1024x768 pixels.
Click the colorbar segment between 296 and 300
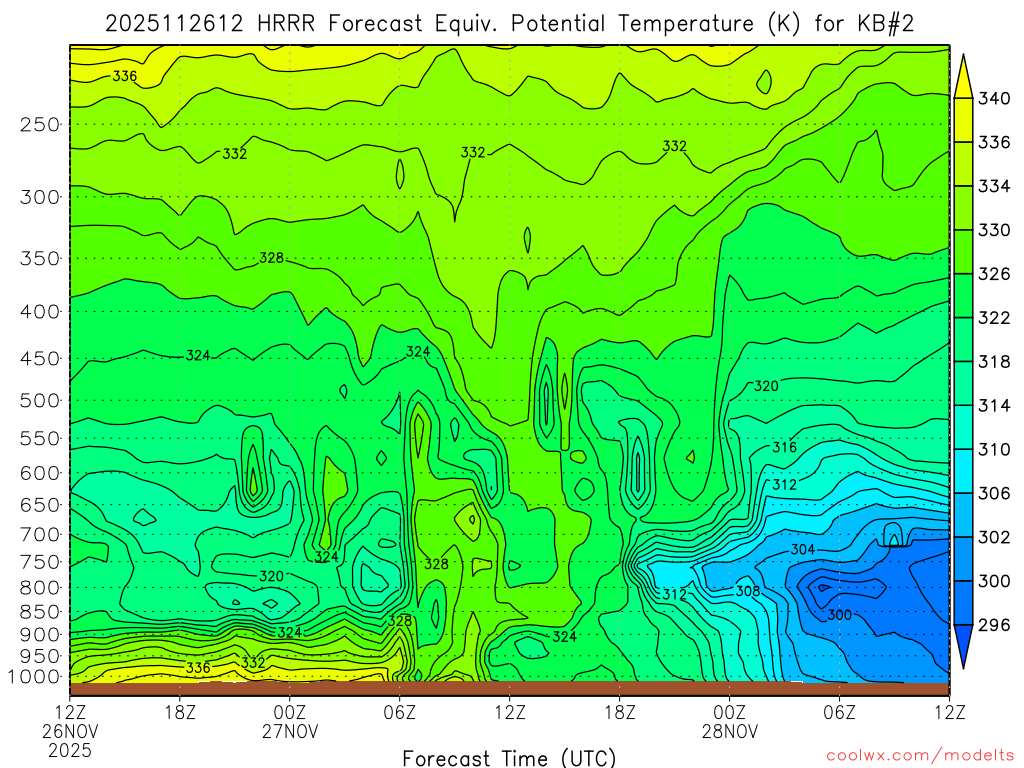[963, 603]
